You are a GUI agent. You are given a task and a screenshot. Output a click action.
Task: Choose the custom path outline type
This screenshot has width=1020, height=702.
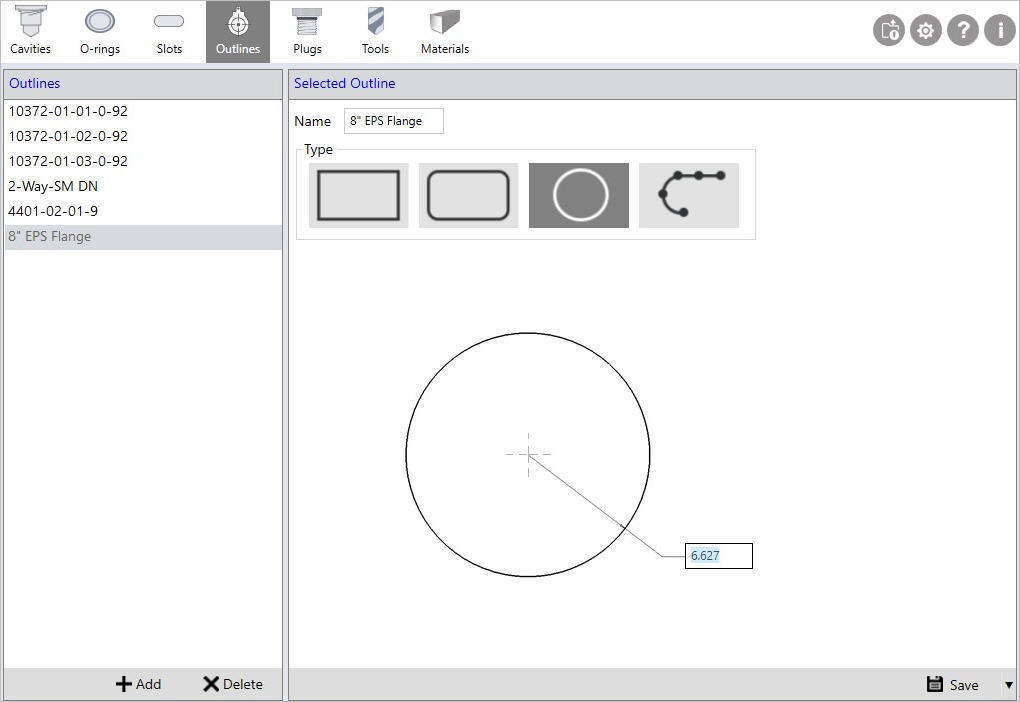point(689,195)
